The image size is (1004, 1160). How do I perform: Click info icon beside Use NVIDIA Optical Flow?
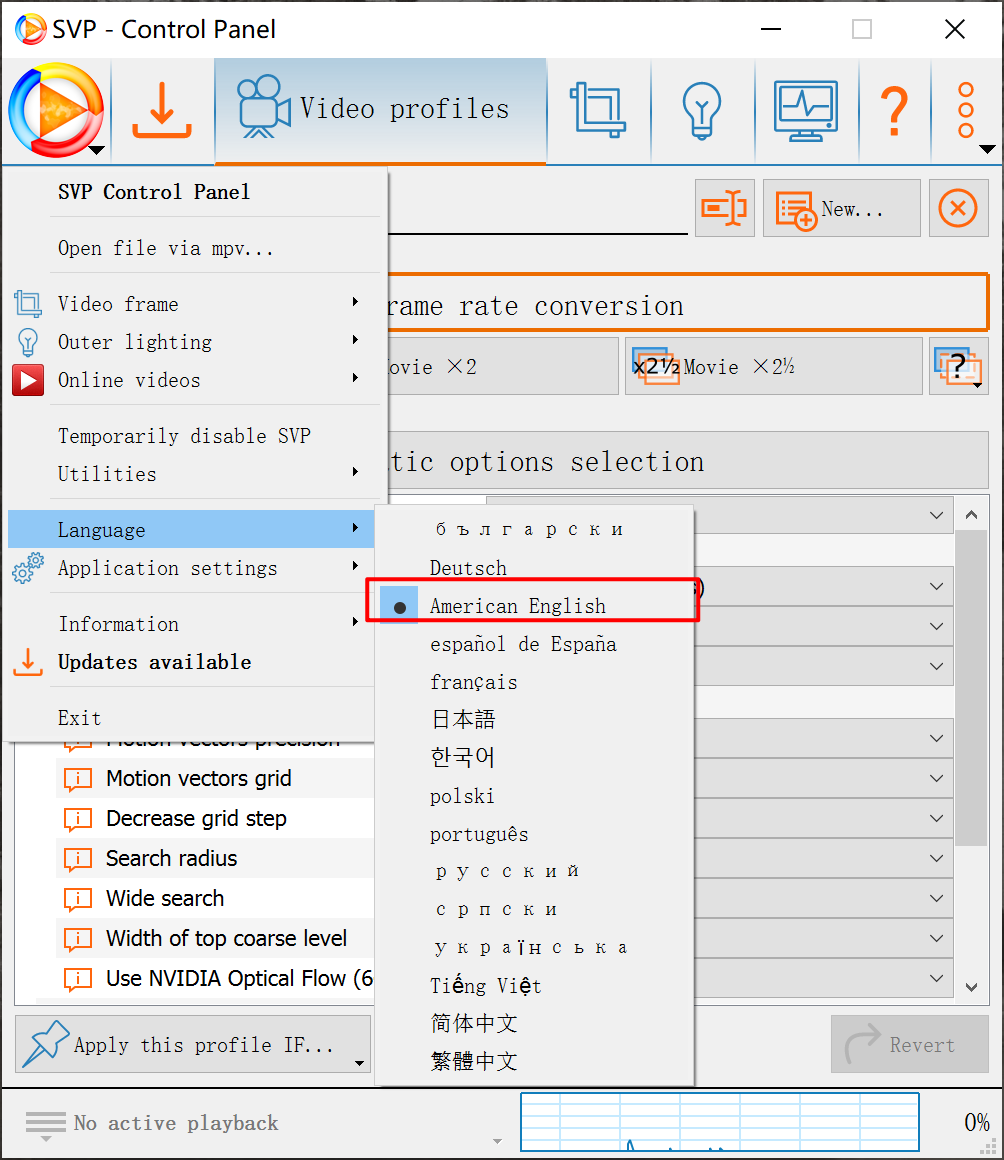[x=78, y=979]
